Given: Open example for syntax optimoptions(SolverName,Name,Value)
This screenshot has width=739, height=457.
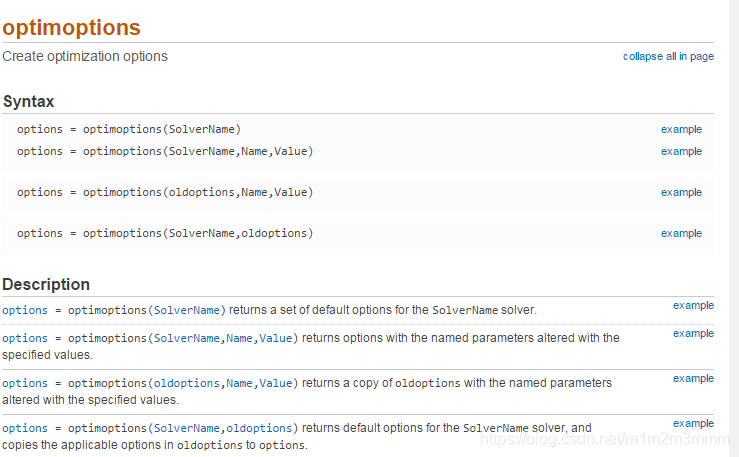Looking at the screenshot, I should (681, 152).
